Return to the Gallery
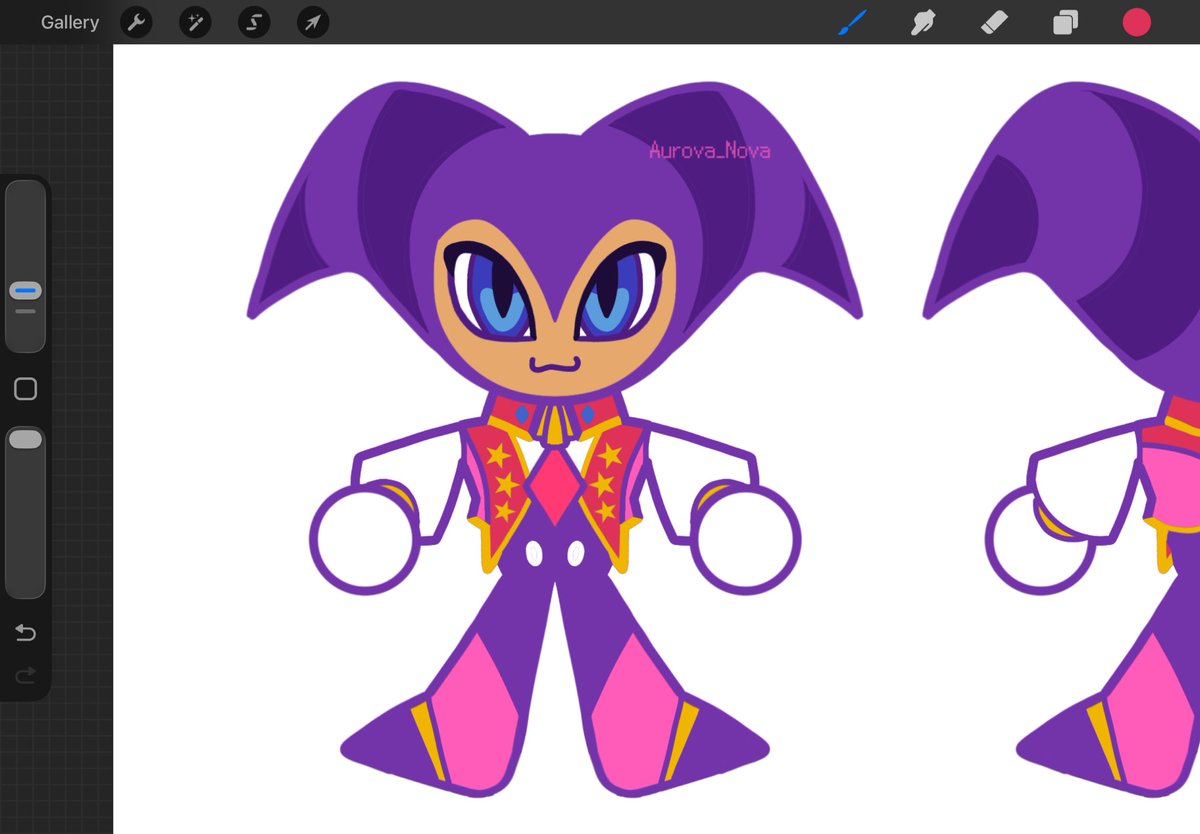The image size is (1200, 834). (70, 22)
